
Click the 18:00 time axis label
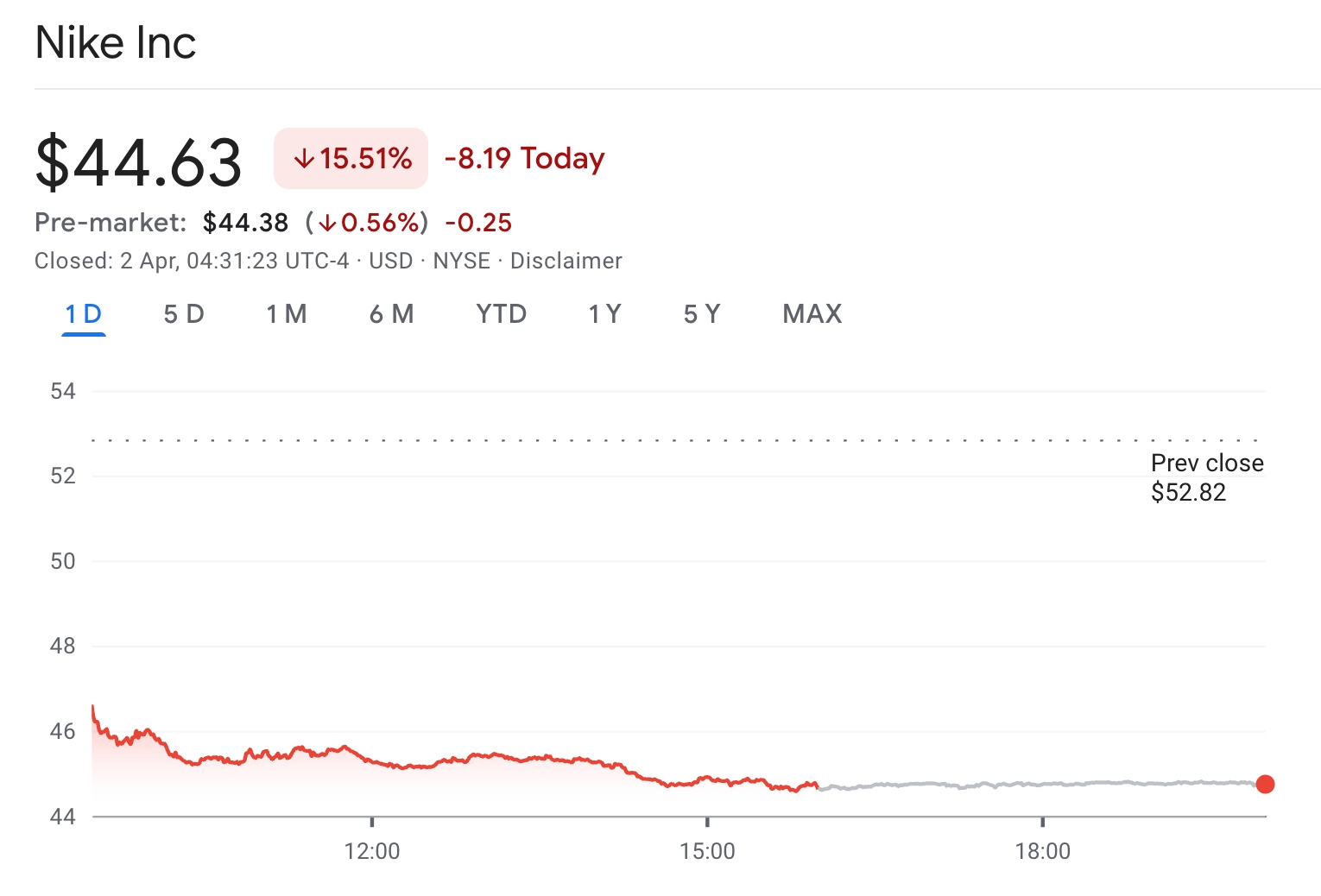pyautogui.click(x=1042, y=852)
